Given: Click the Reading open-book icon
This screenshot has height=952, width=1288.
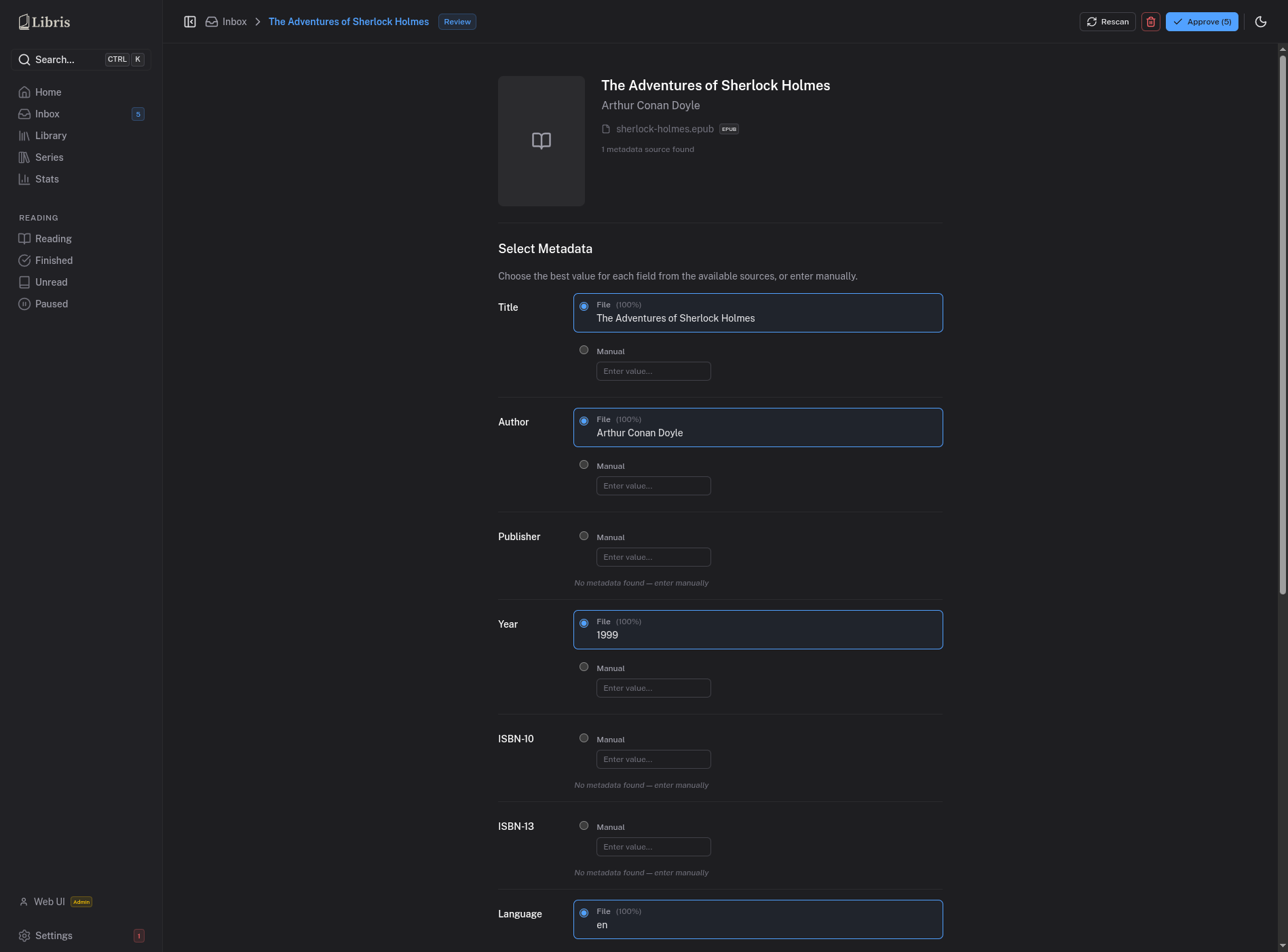Looking at the screenshot, I should pyautogui.click(x=24, y=239).
